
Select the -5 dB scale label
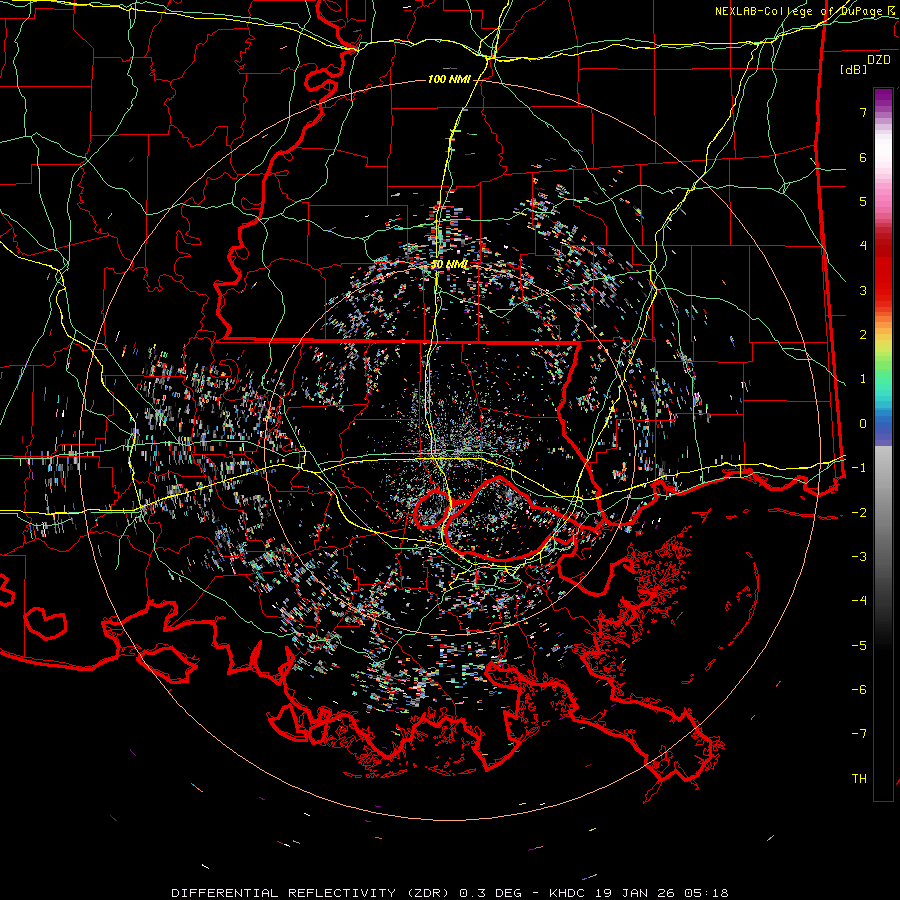click(x=859, y=646)
